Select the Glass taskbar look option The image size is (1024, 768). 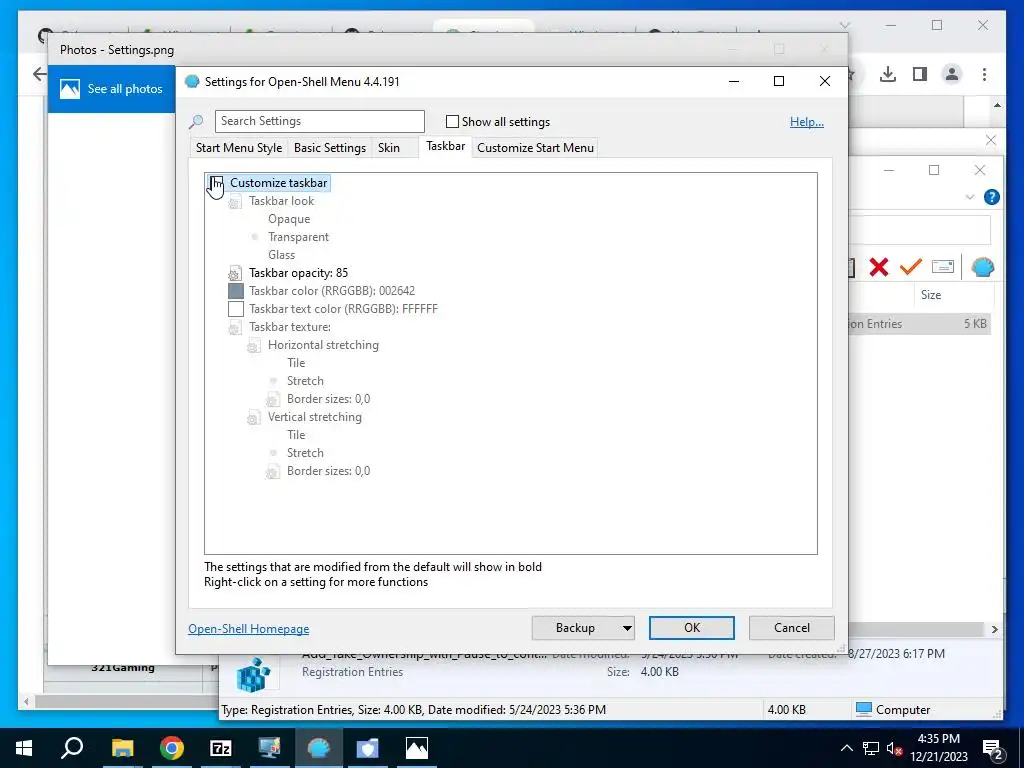coord(281,255)
